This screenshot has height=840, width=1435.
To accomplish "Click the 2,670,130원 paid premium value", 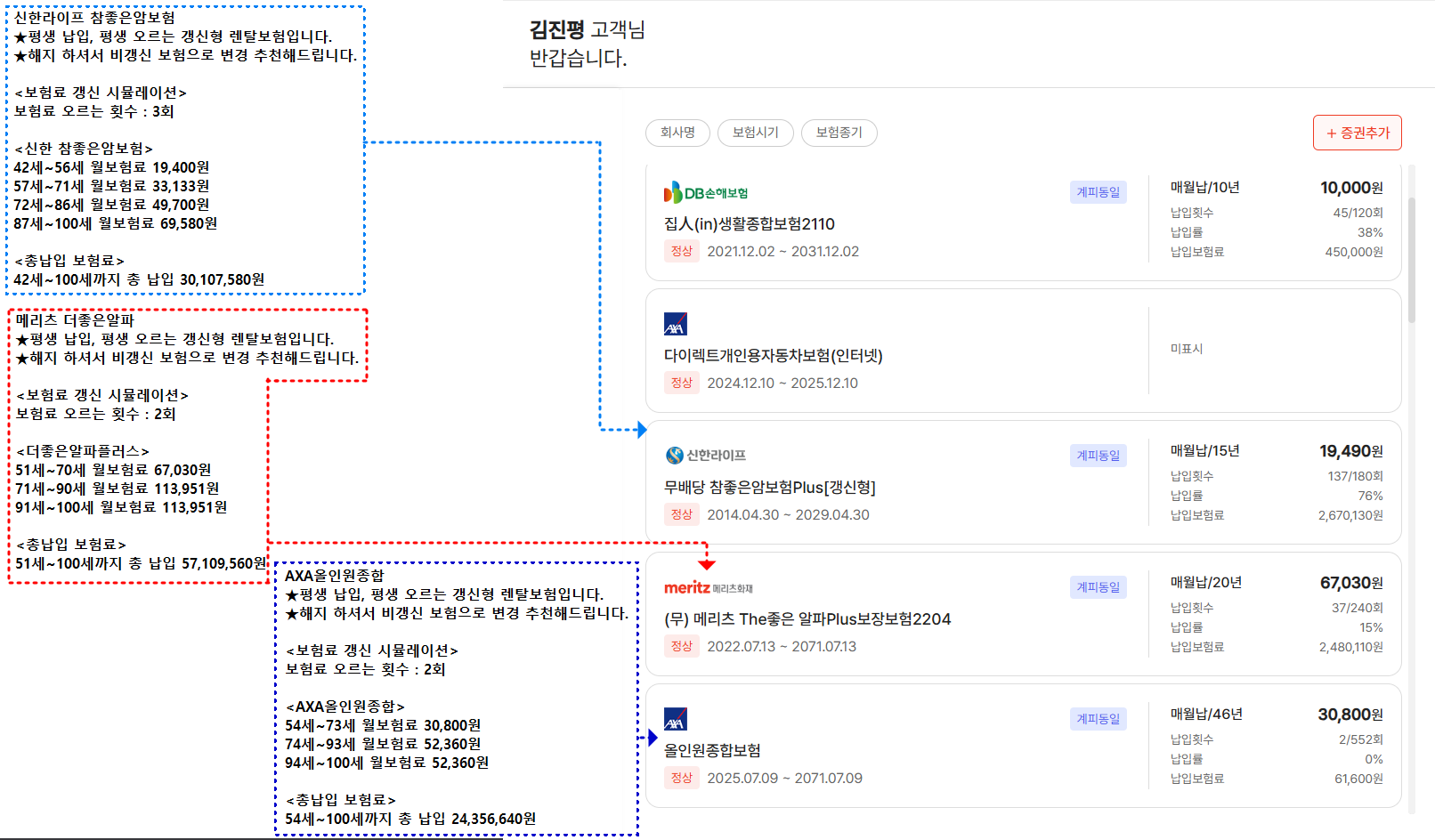I will click(x=1351, y=515).
